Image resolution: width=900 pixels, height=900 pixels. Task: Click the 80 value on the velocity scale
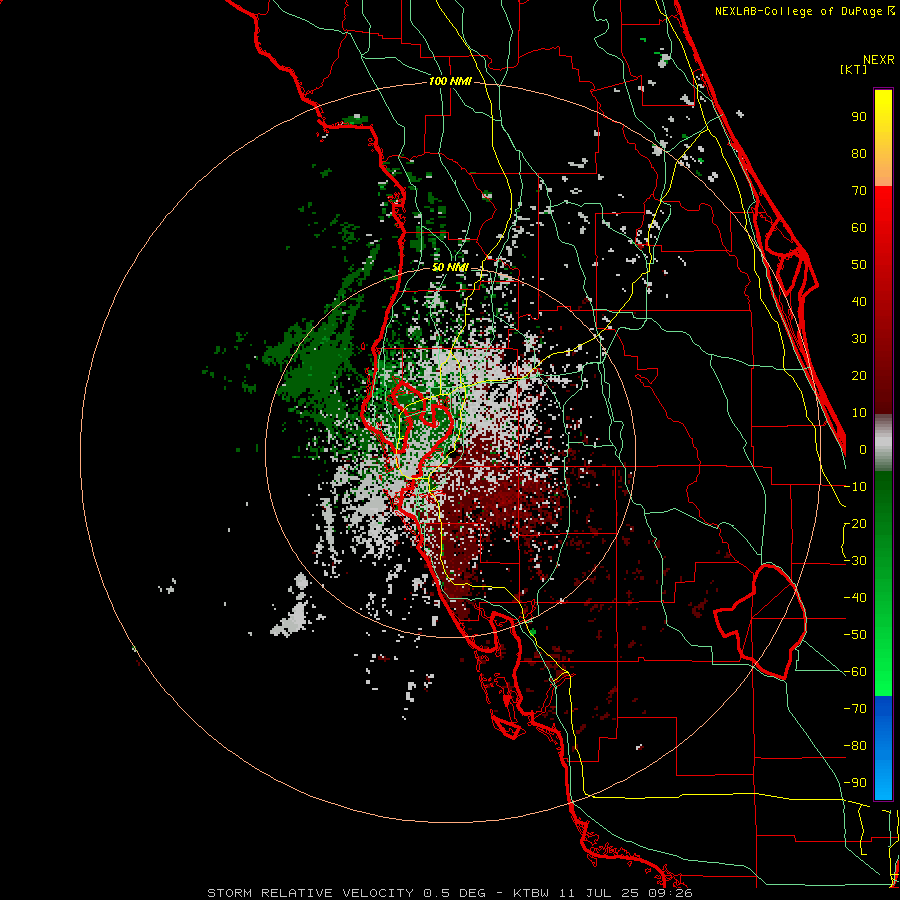pos(859,154)
